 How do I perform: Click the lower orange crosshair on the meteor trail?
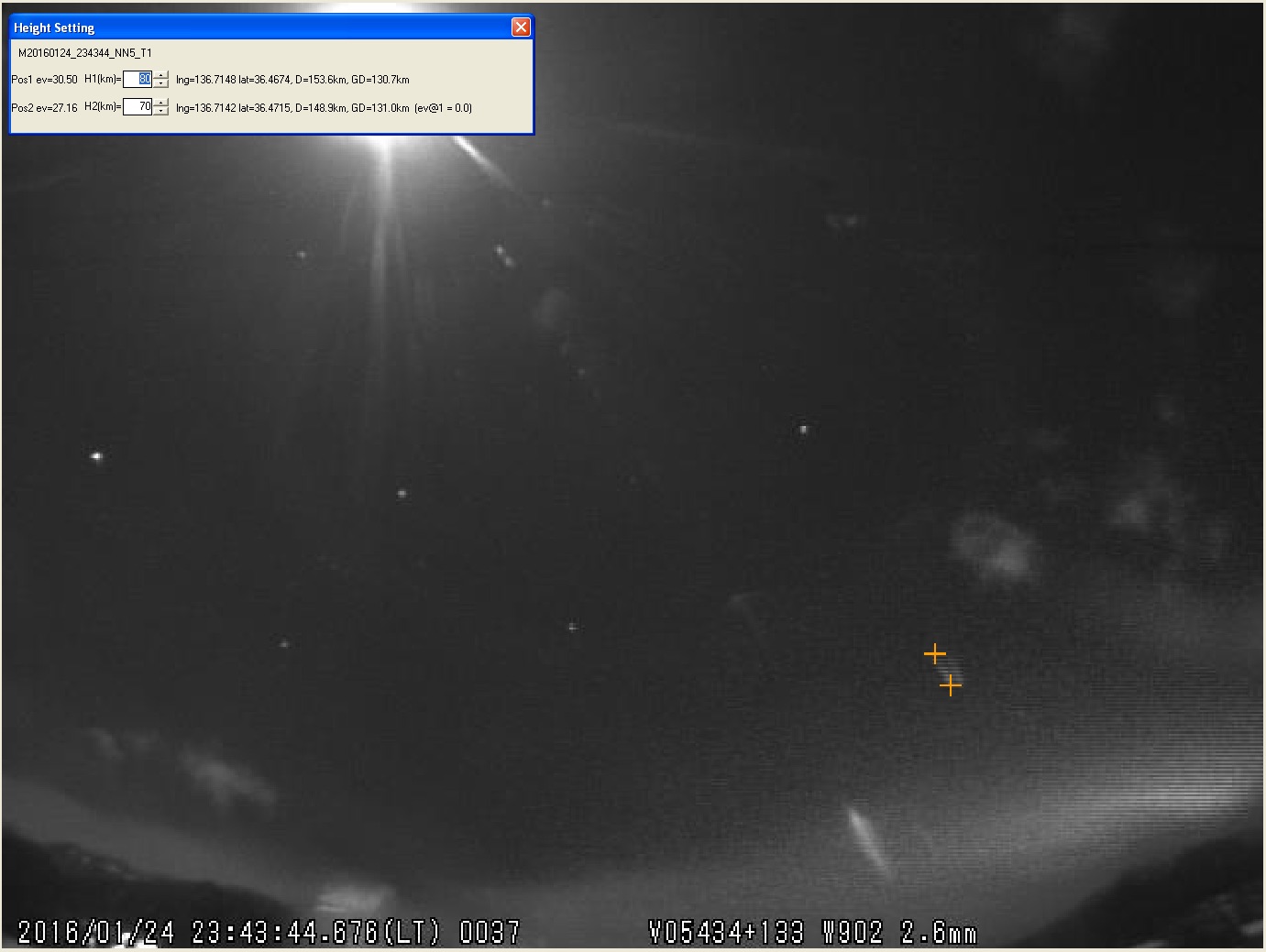(951, 684)
